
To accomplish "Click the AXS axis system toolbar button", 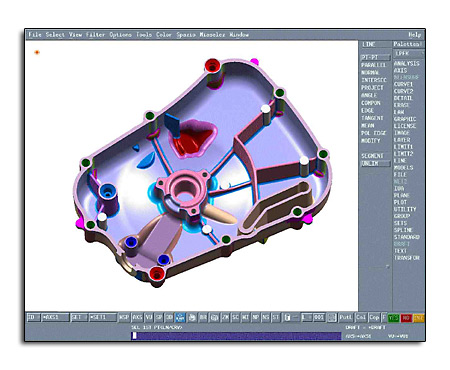I will tap(137, 317).
